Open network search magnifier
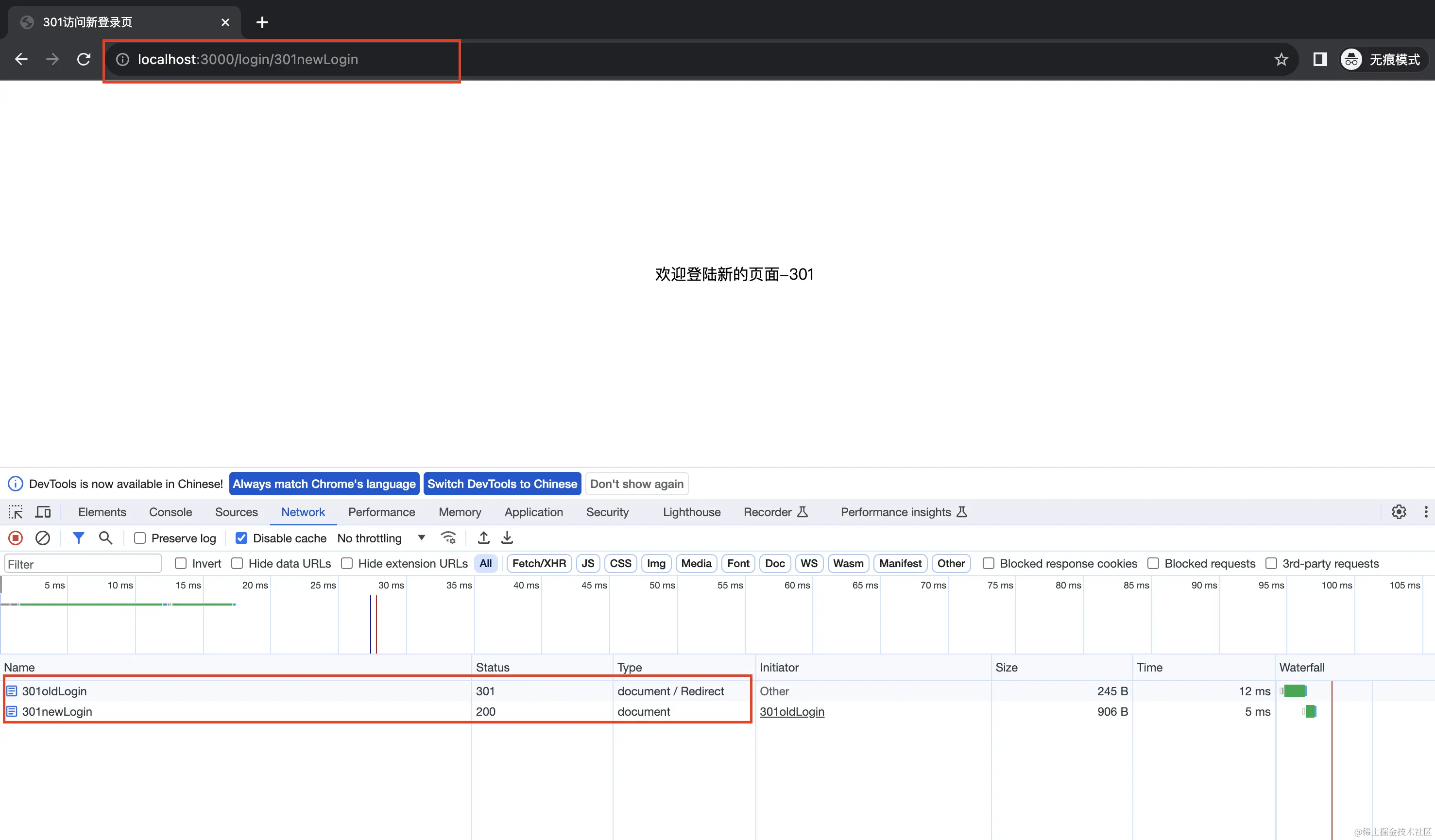This screenshot has width=1435, height=840. tap(105, 538)
